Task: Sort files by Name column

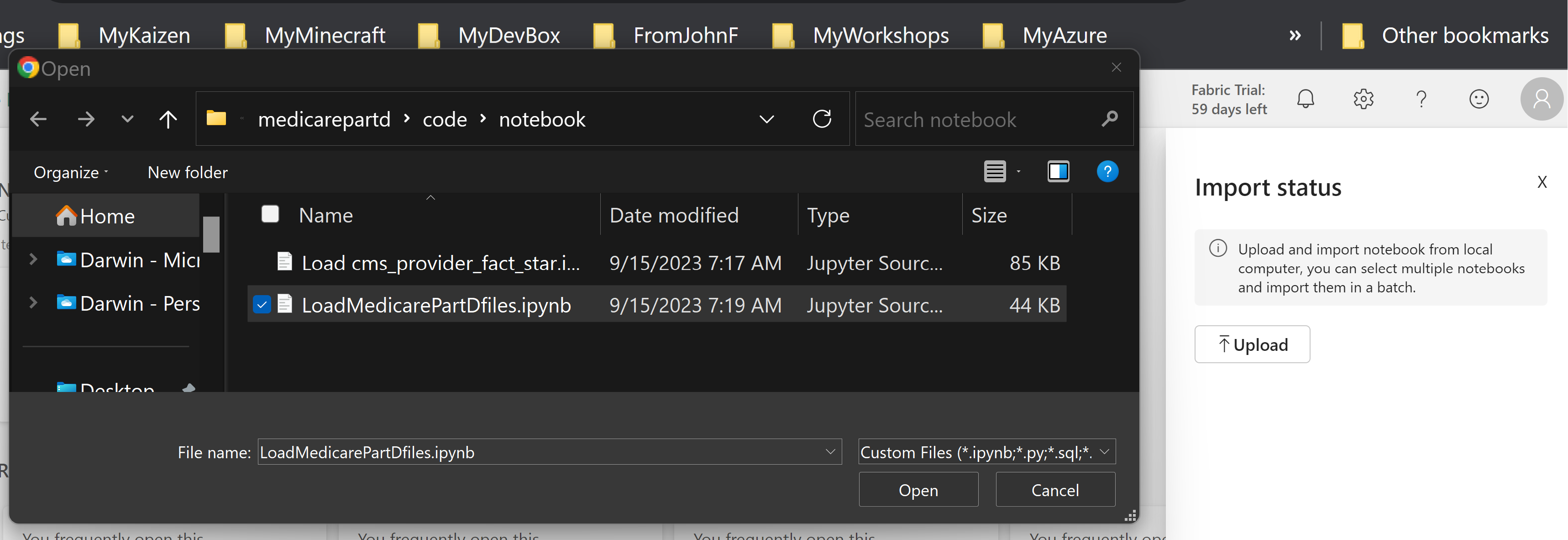Action: [x=325, y=215]
